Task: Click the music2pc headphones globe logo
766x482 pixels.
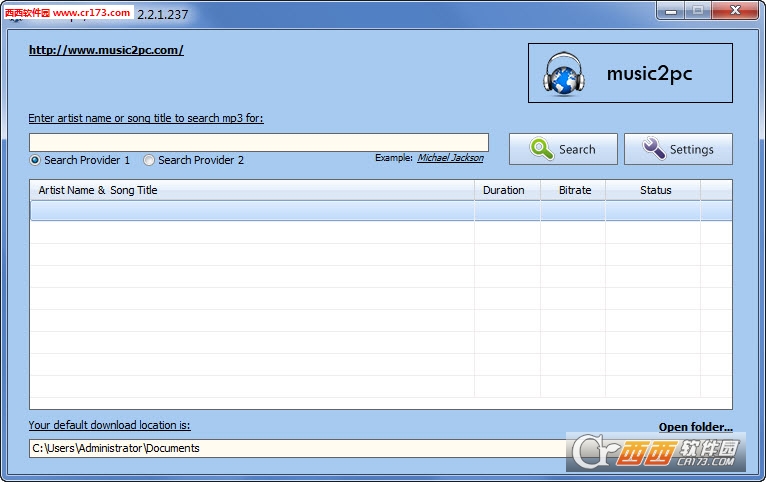Action: (x=563, y=73)
